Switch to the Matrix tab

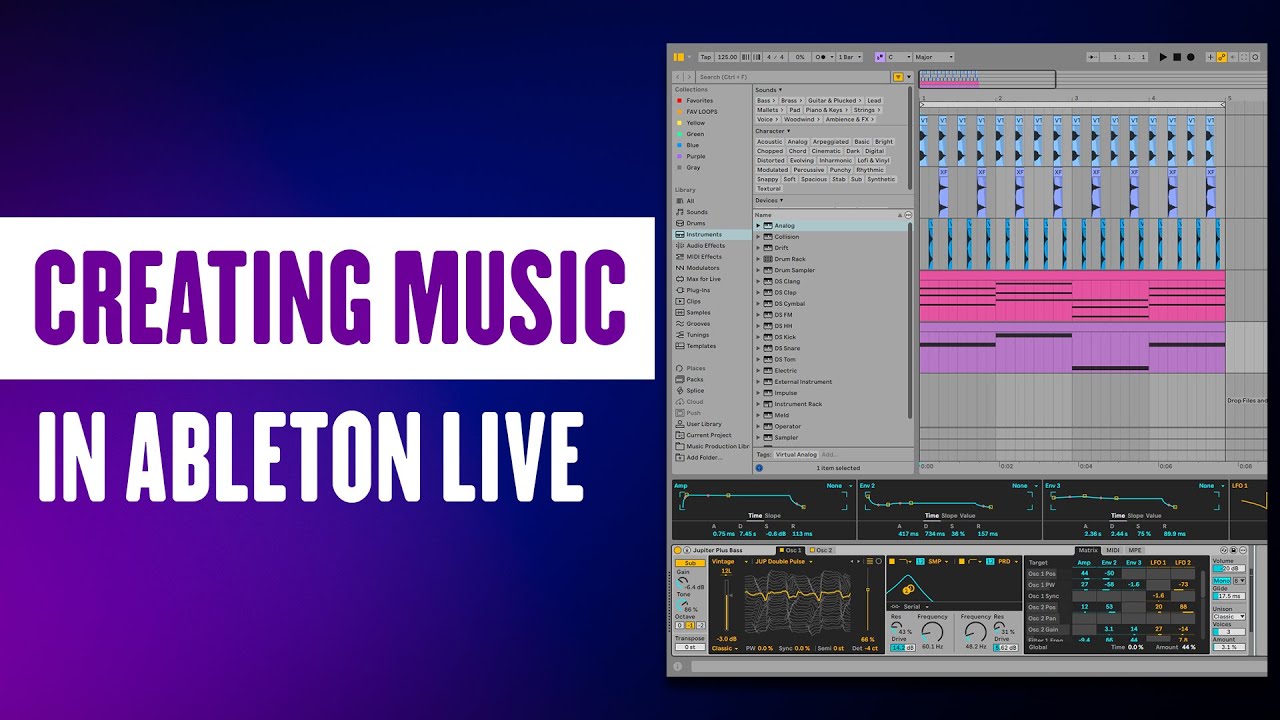pos(1088,550)
